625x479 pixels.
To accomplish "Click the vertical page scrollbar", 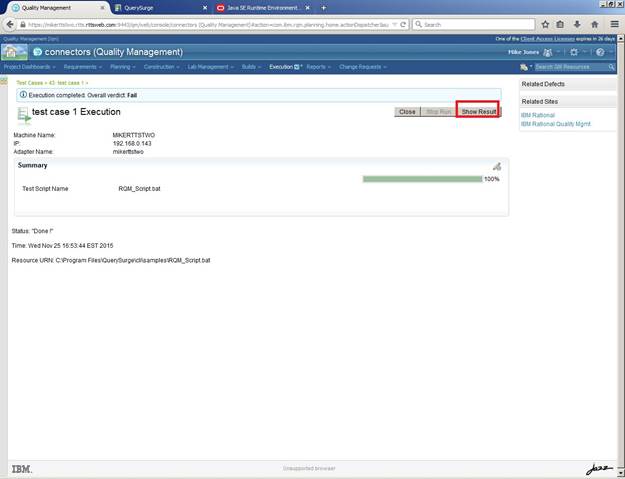I will tap(621, 255).
